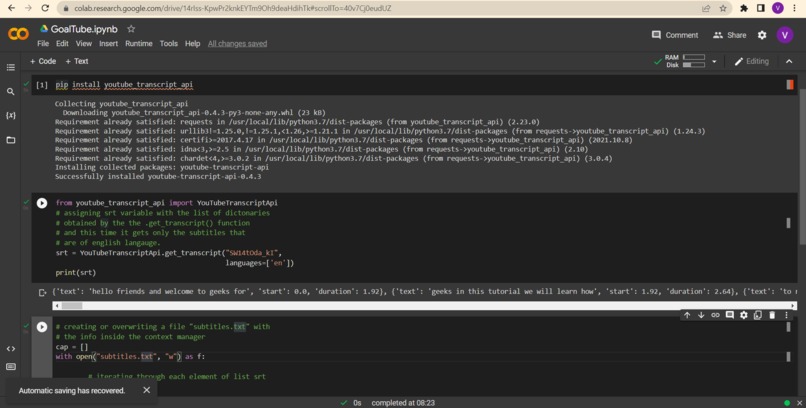
Task: Open the cell editor settings gear
Action: pos(743,315)
